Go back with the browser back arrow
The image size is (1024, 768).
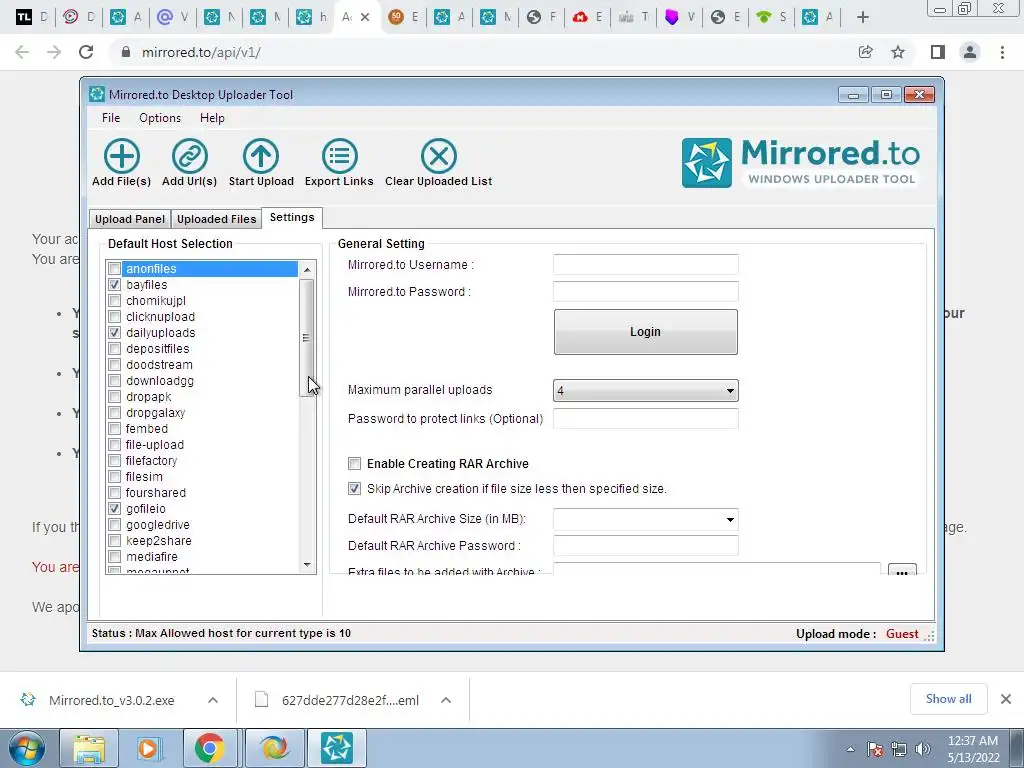click(22, 52)
